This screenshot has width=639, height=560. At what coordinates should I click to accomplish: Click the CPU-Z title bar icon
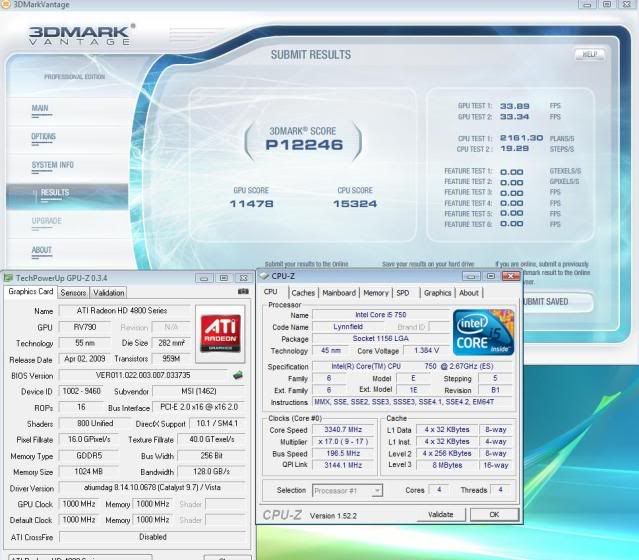[x=263, y=275]
